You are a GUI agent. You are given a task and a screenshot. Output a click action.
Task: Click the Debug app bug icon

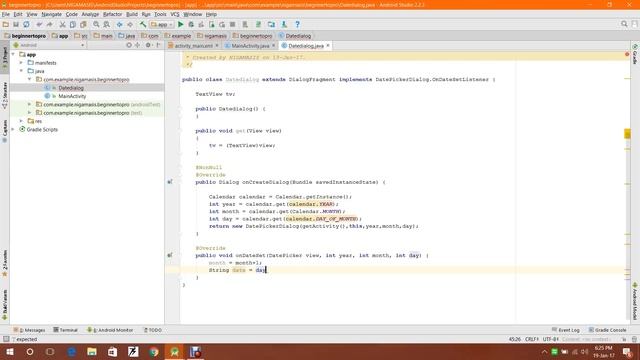click(x=191, y=24)
